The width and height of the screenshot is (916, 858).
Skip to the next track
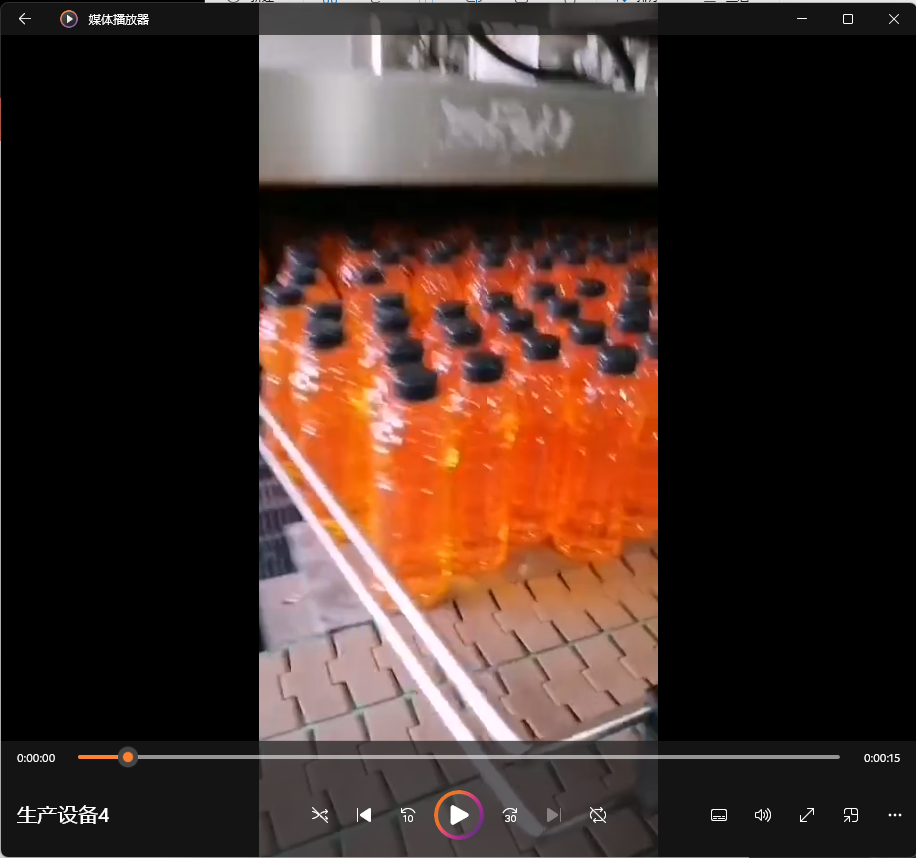click(x=554, y=815)
